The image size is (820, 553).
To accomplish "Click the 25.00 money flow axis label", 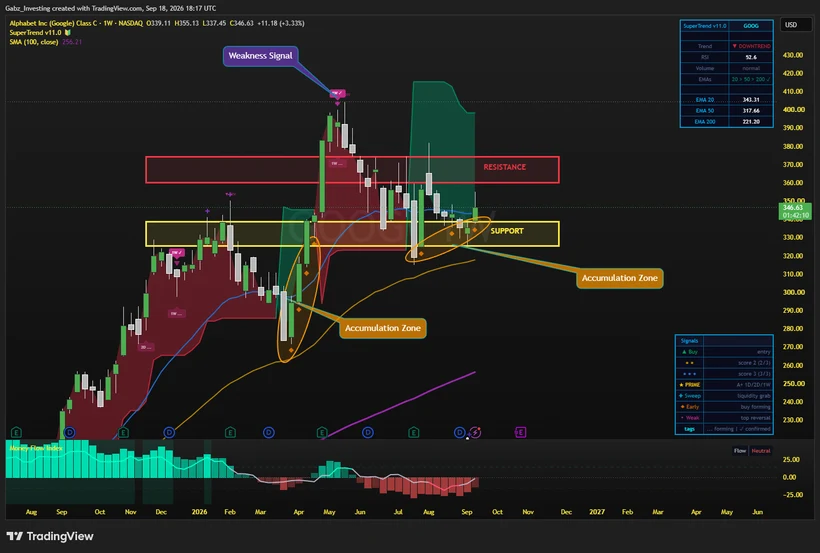I will (790, 459).
